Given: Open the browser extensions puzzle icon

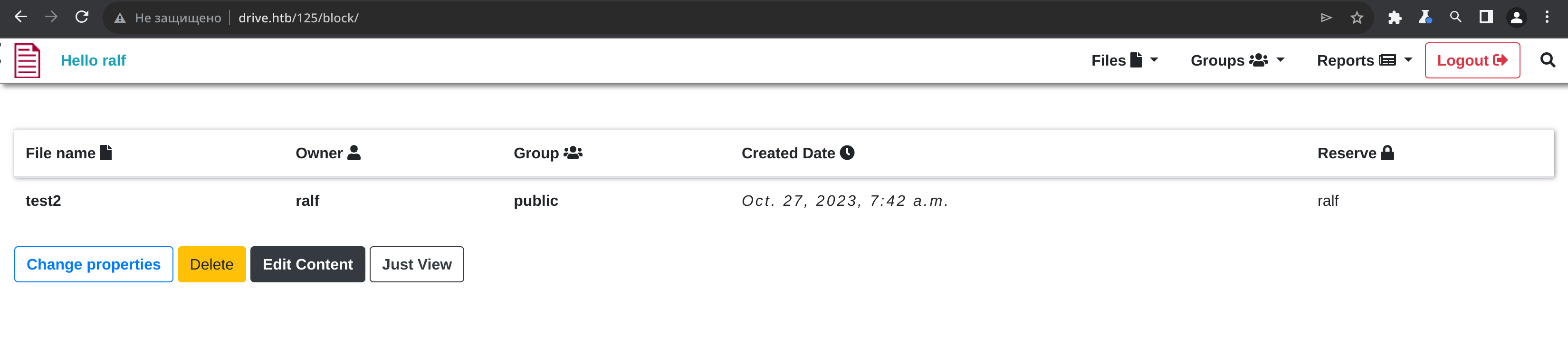Looking at the screenshot, I should pyautogui.click(x=1395, y=18).
